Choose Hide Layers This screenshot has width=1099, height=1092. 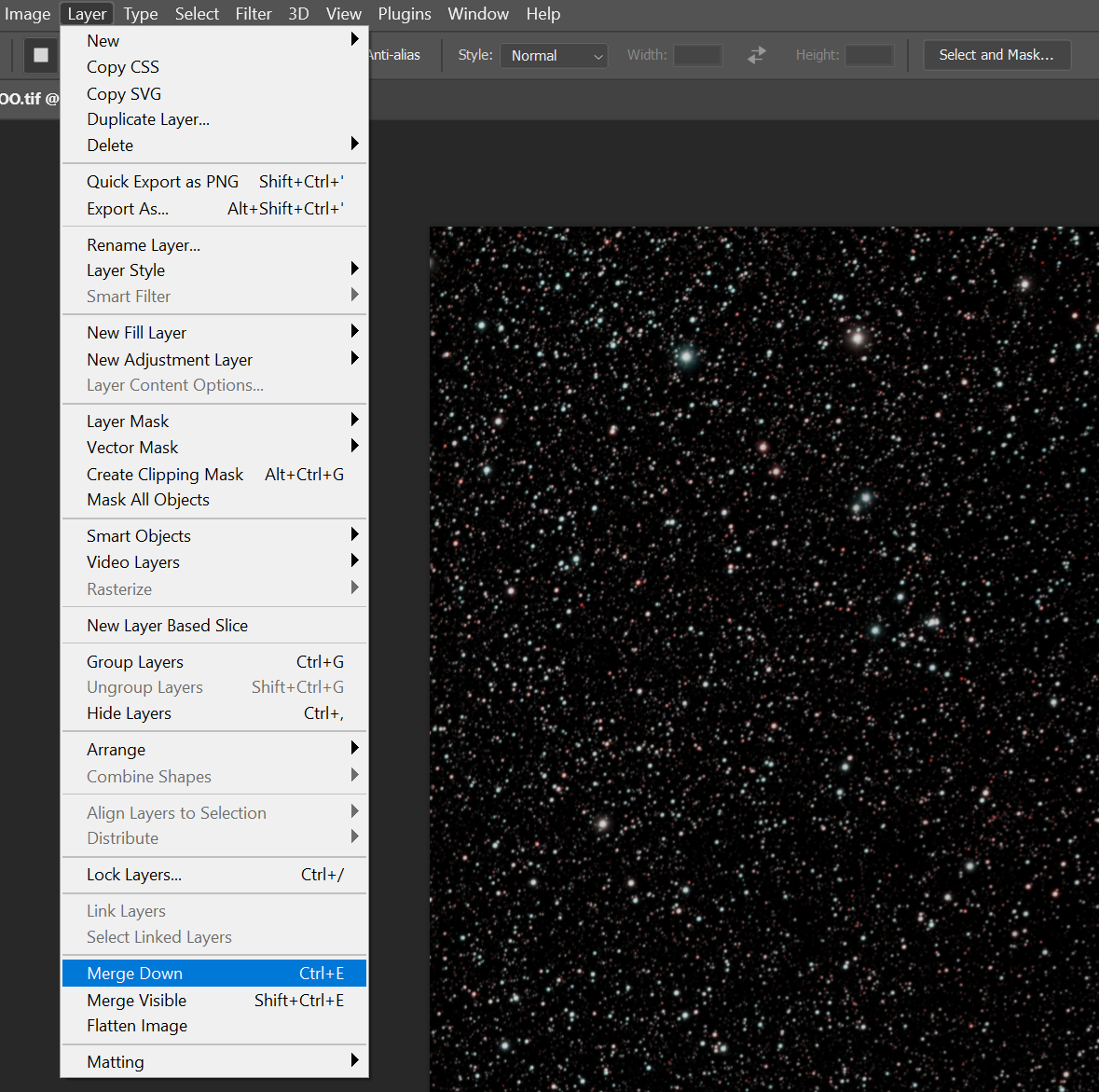214,713
